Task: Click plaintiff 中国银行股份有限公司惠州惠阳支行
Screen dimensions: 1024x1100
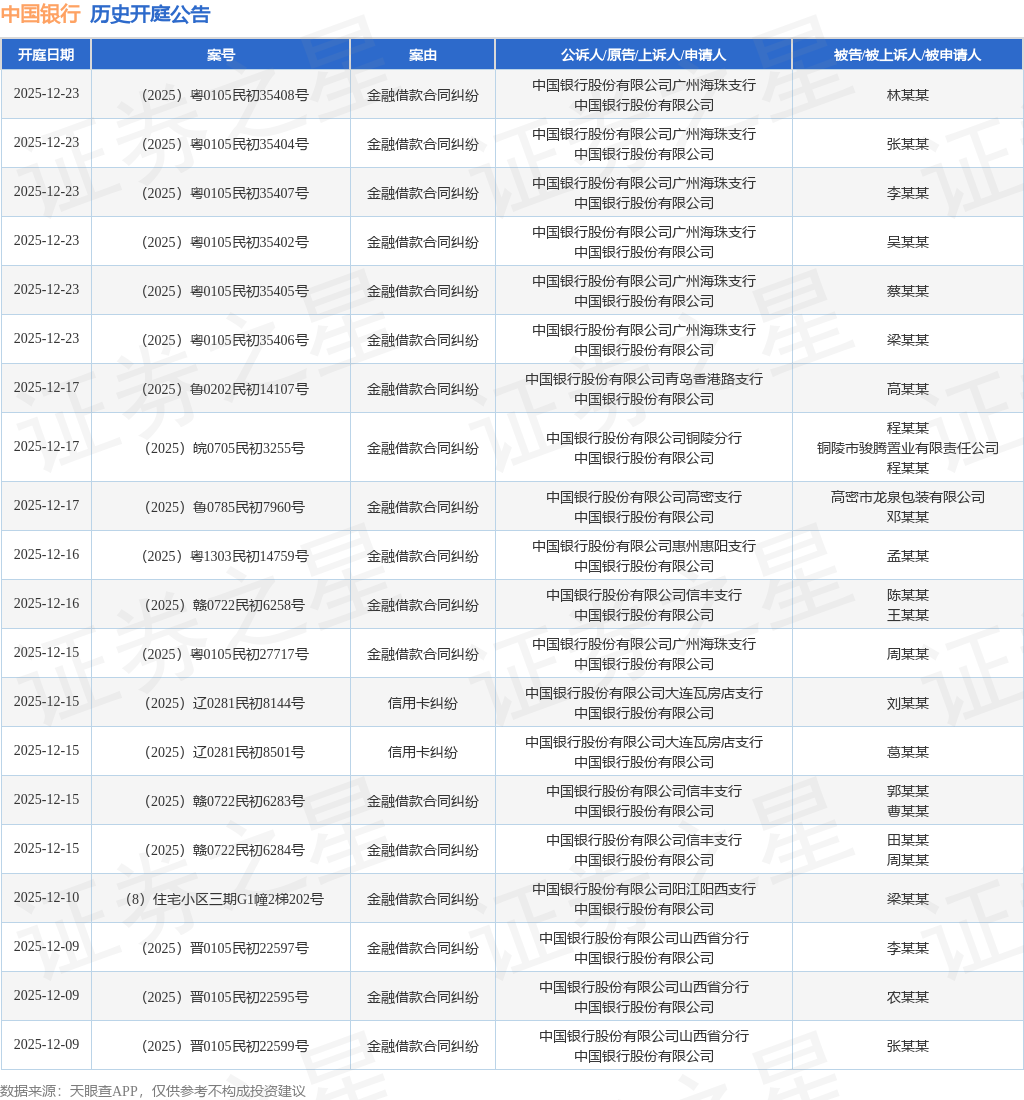Action: point(644,546)
